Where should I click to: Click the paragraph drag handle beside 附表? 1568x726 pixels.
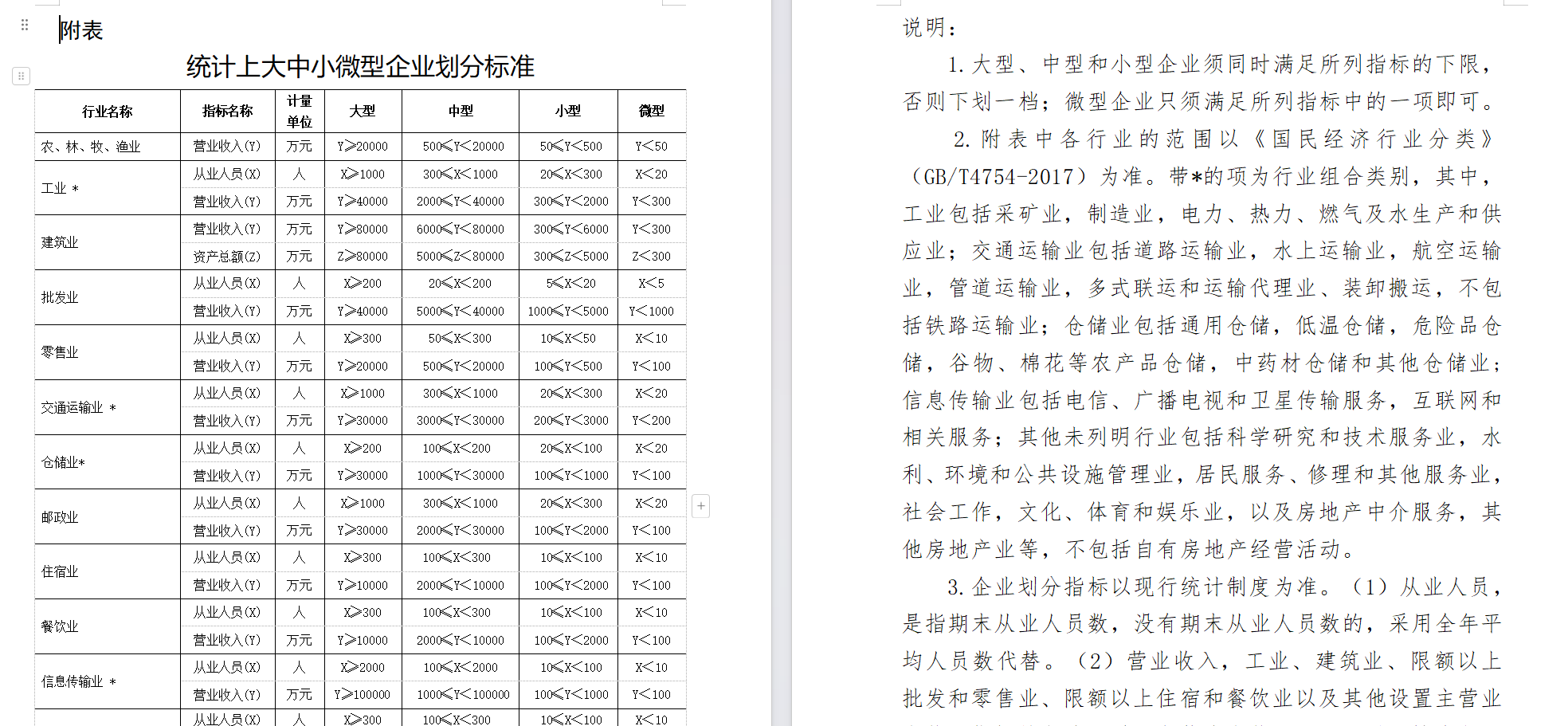click(25, 26)
